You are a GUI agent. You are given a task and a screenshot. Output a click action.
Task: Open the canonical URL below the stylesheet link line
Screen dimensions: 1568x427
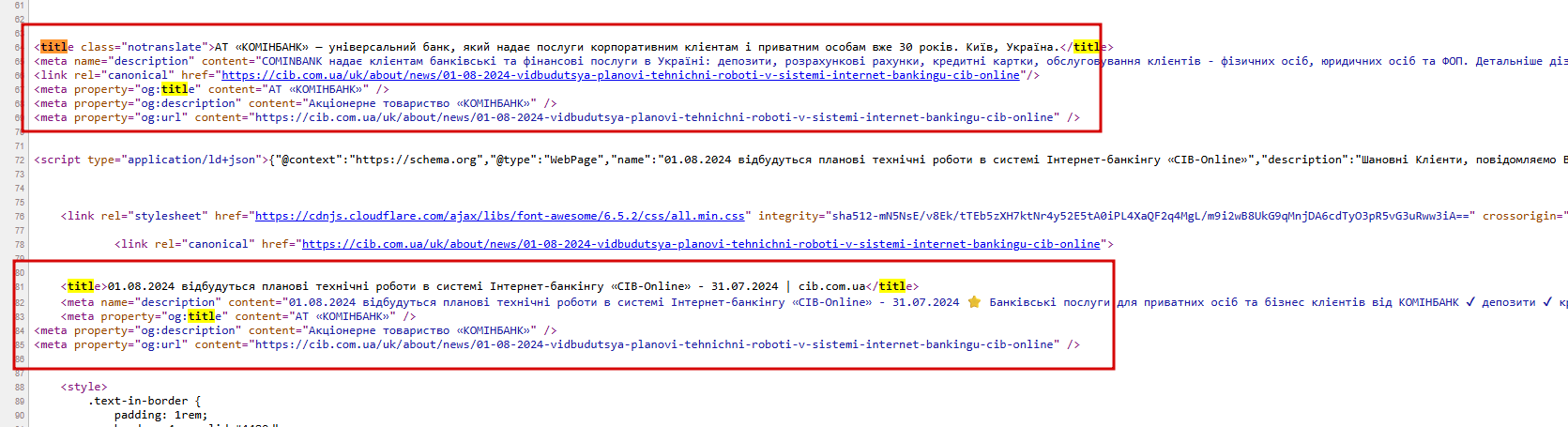(701, 244)
